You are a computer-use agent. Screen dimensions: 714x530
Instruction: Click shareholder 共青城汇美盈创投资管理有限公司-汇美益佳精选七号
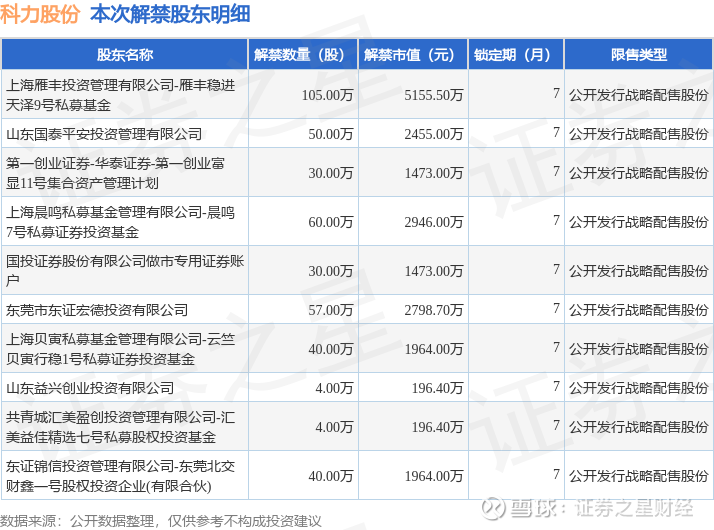tap(120, 427)
